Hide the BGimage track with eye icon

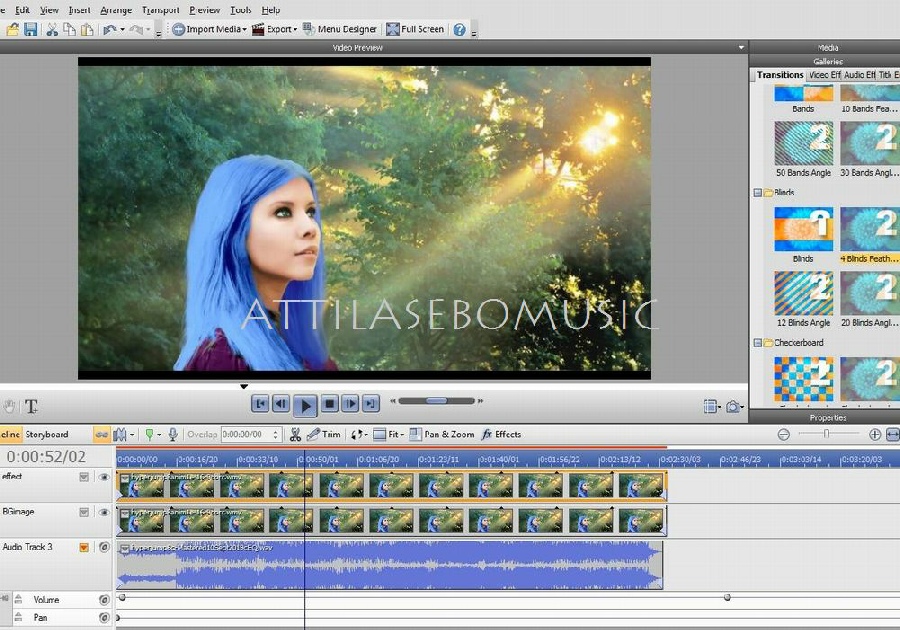pos(104,512)
